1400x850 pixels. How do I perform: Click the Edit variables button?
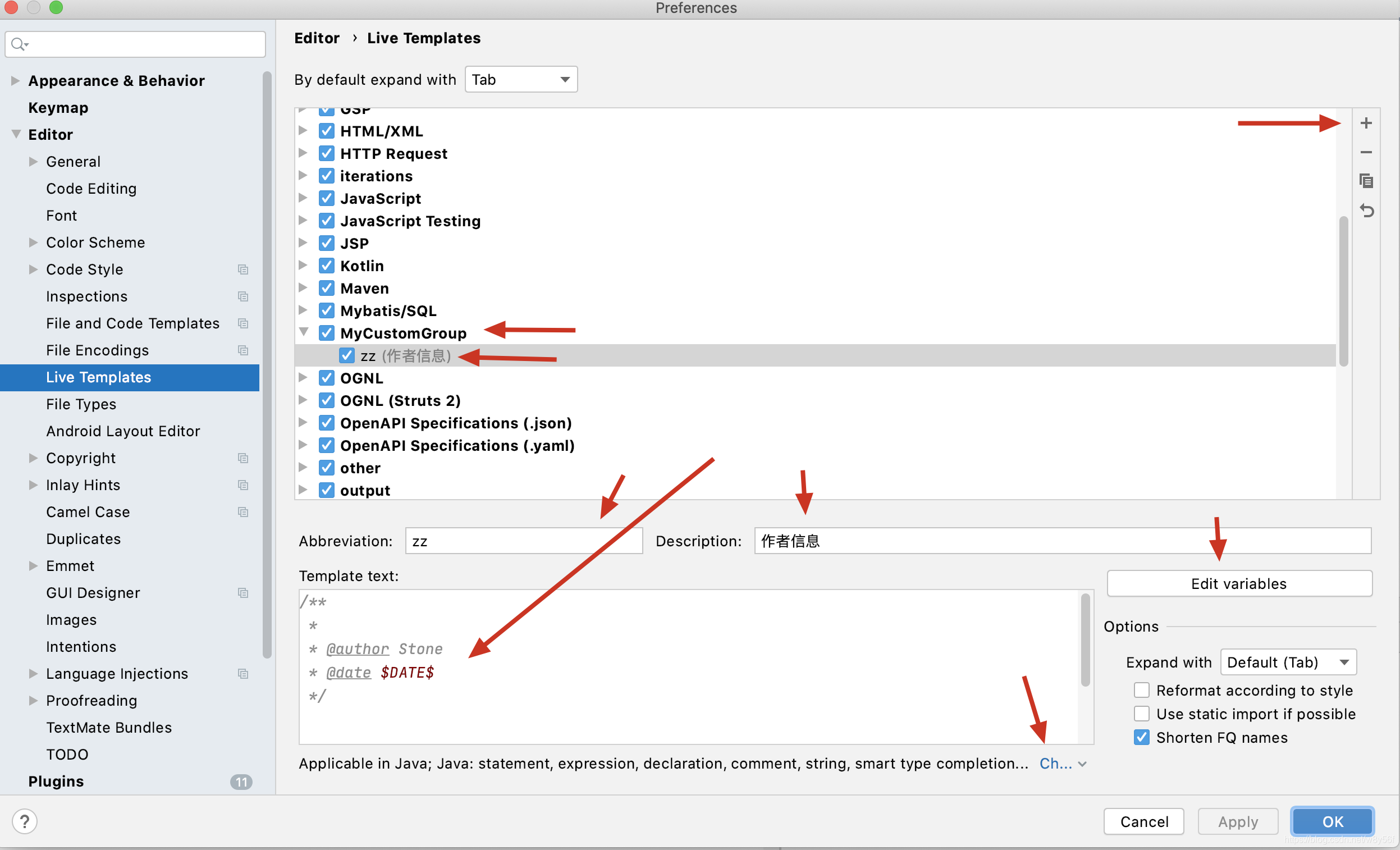click(1239, 583)
